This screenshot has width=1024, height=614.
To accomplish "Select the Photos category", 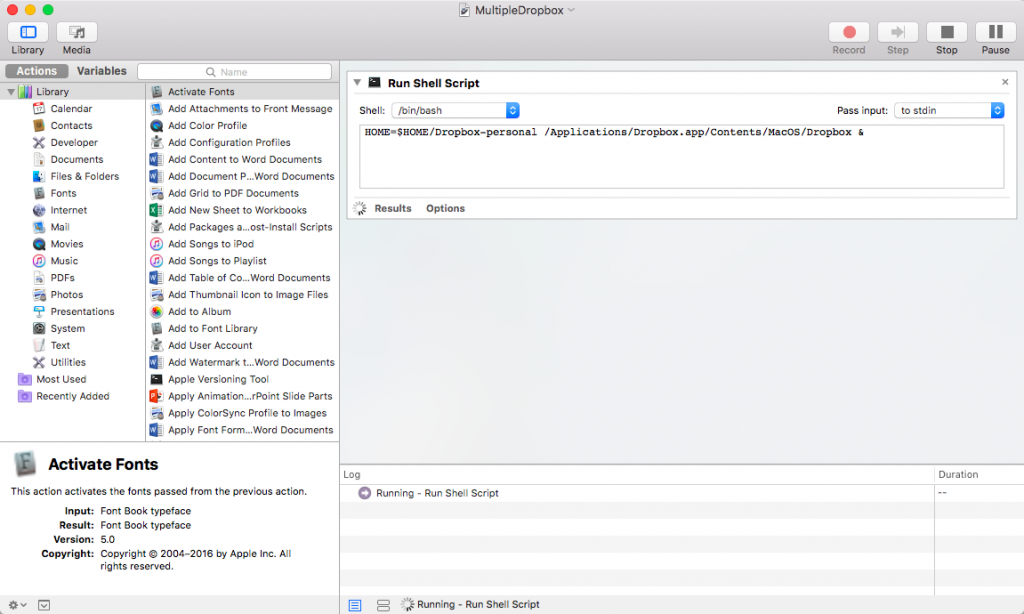I will point(67,295).
